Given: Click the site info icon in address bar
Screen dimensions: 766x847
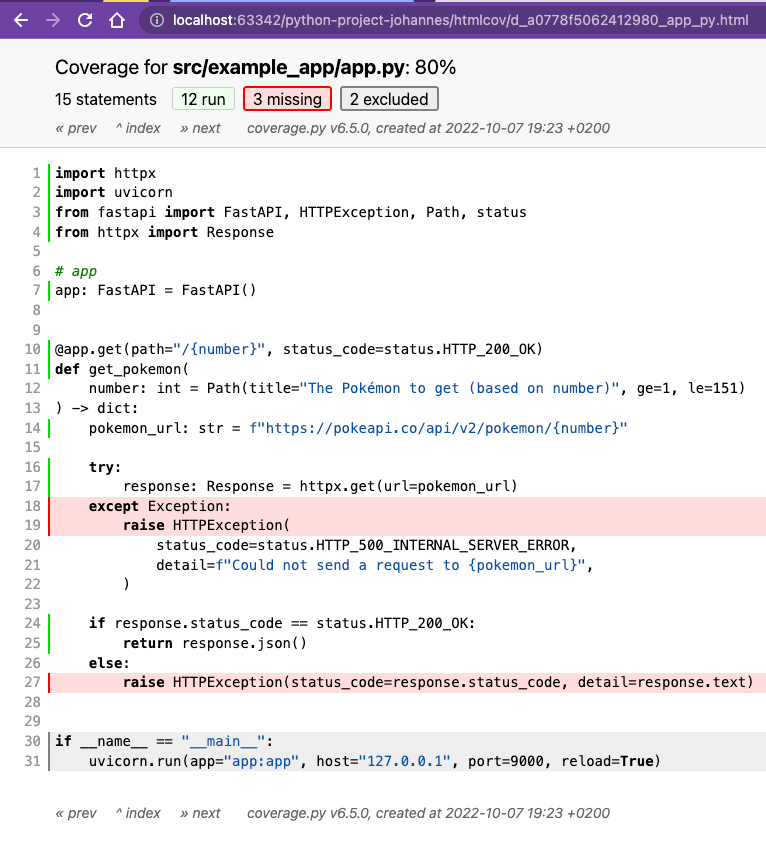Looking at the screenshot, I should pyautogui.click(x=157, y=20).
